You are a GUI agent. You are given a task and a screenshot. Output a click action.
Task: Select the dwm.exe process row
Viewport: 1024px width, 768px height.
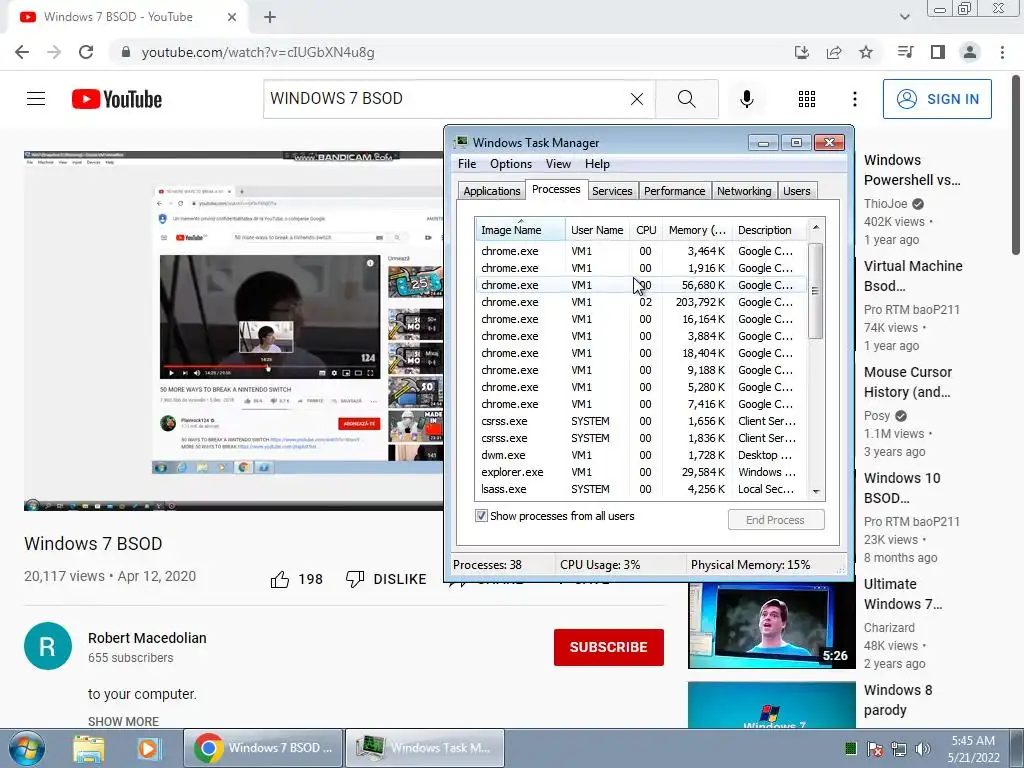tap(641, 455)
